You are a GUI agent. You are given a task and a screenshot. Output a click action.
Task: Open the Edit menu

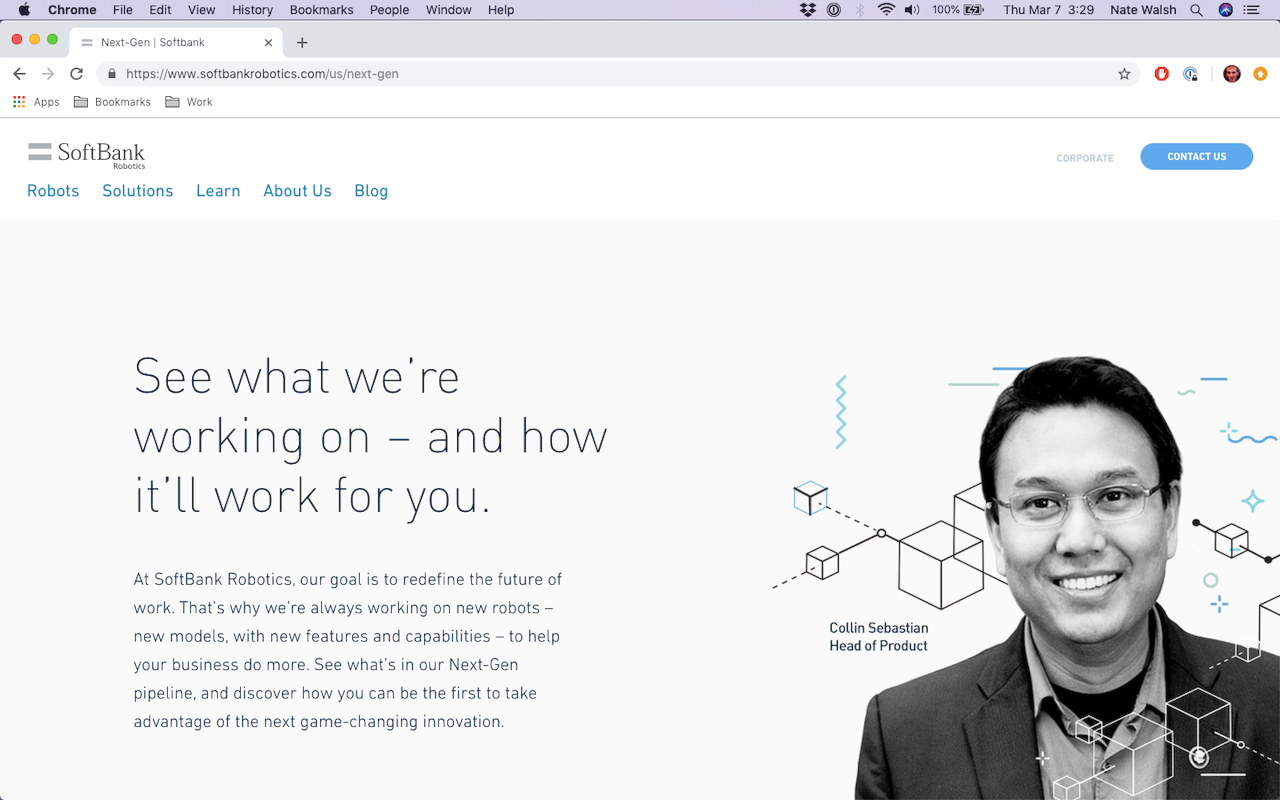coord(160,10)
